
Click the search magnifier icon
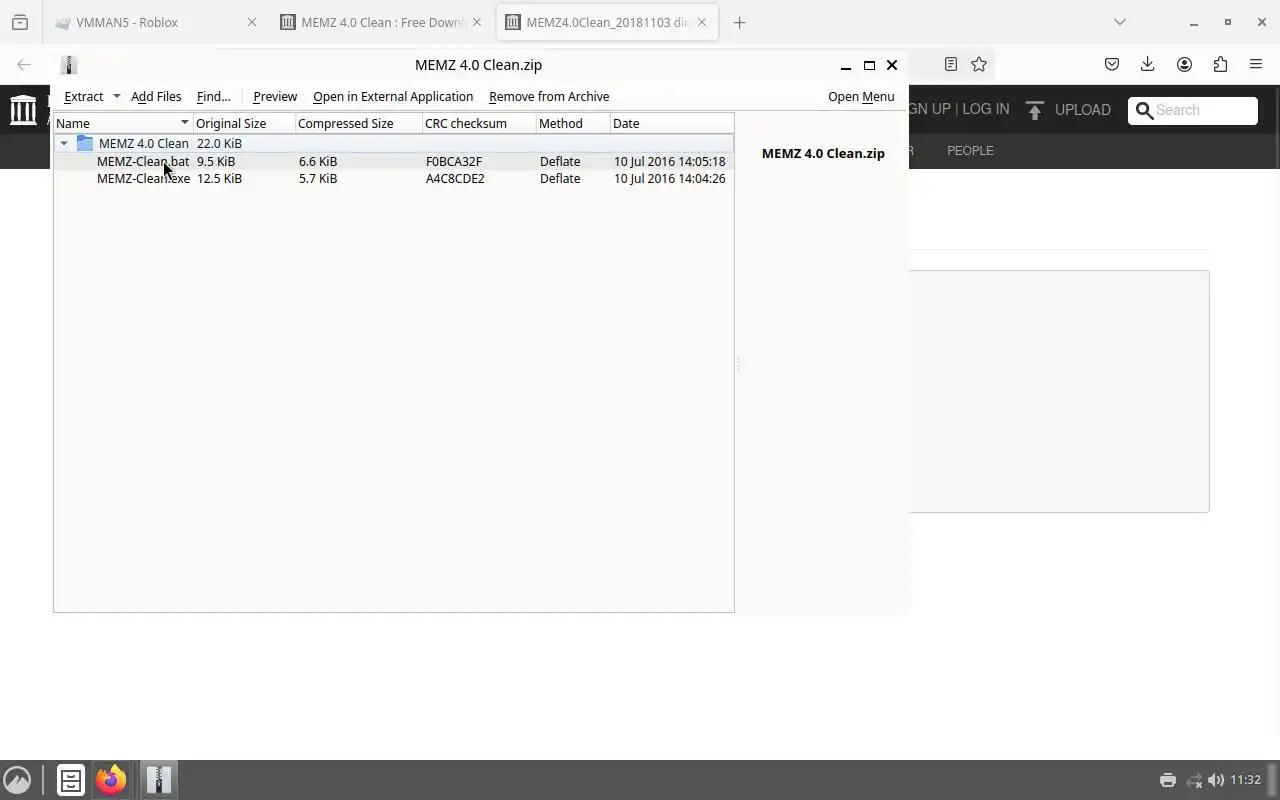click(1145, 110)
